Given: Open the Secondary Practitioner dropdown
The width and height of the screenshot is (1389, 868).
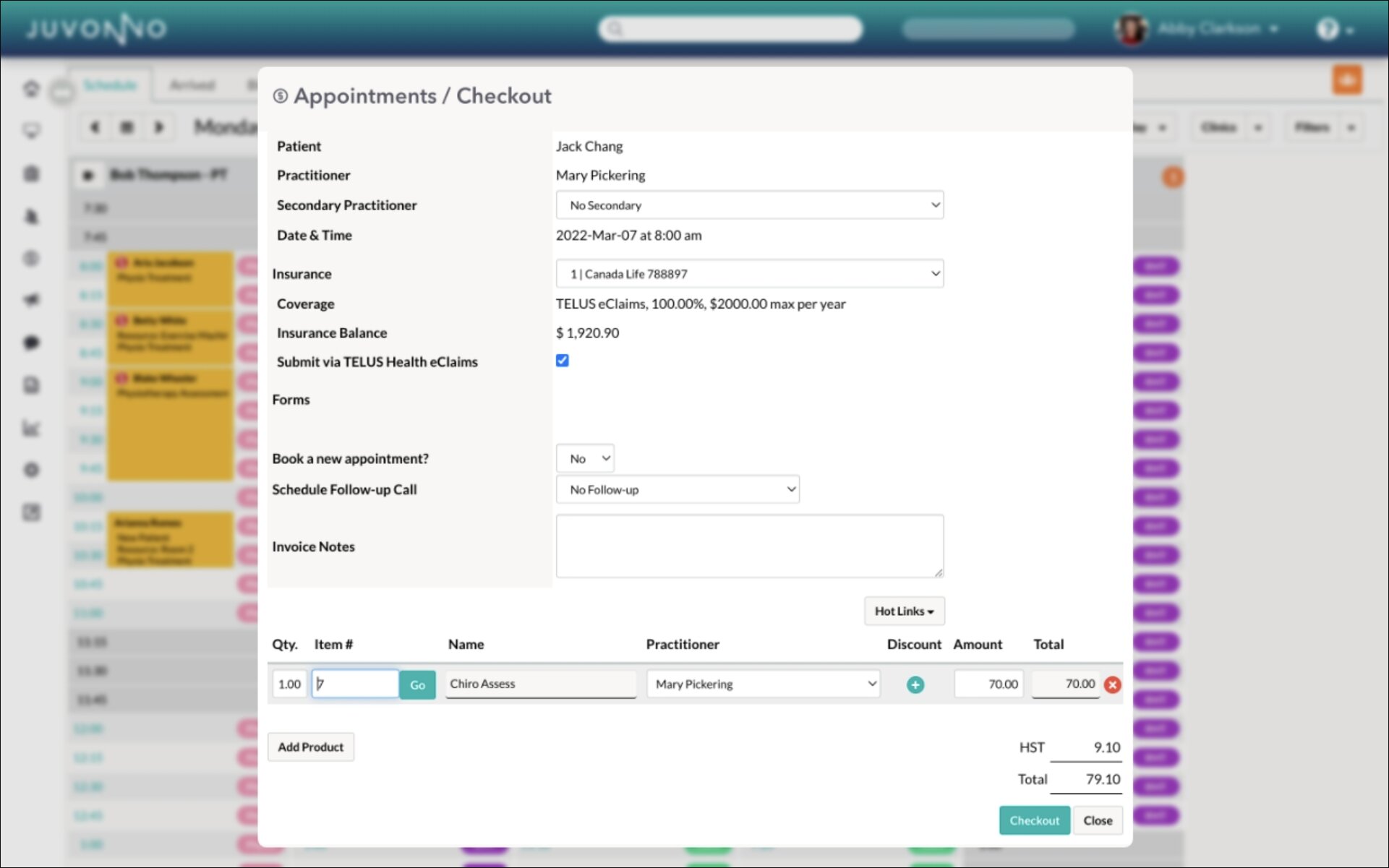Looking at the screenshot, I should [x=749, y=205].
